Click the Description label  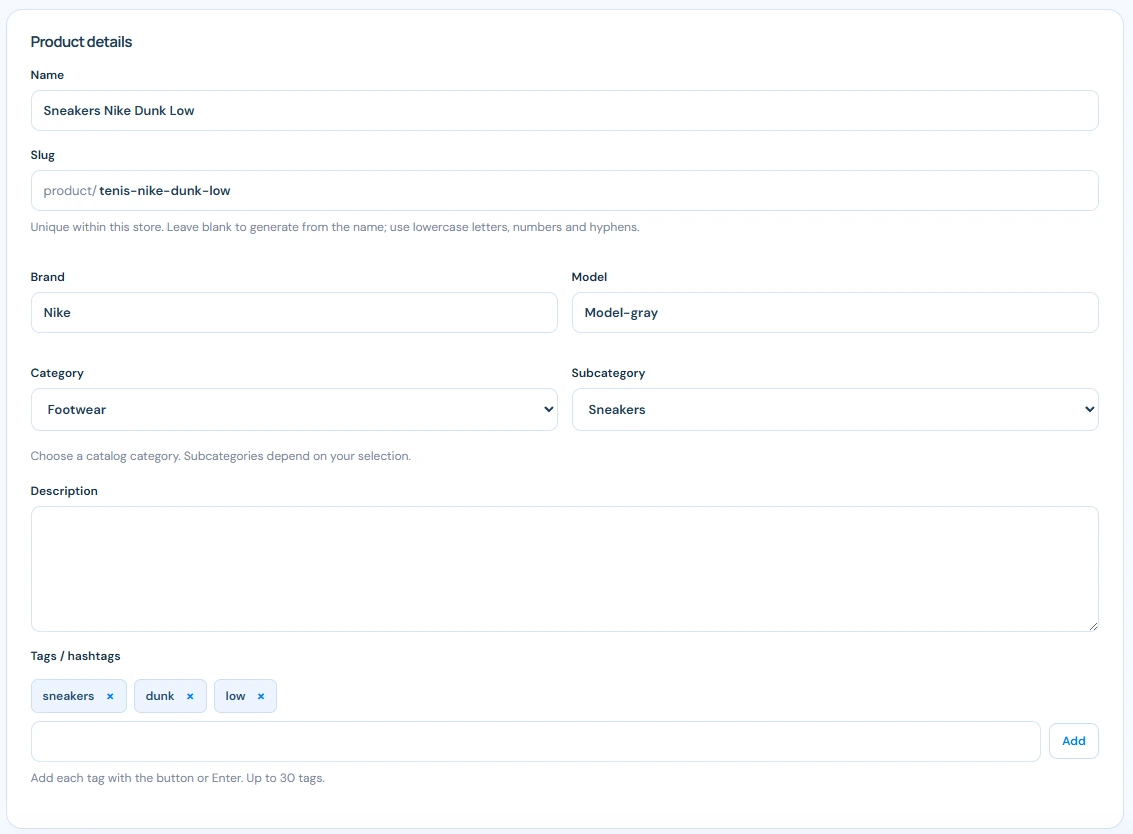[64, 491]
